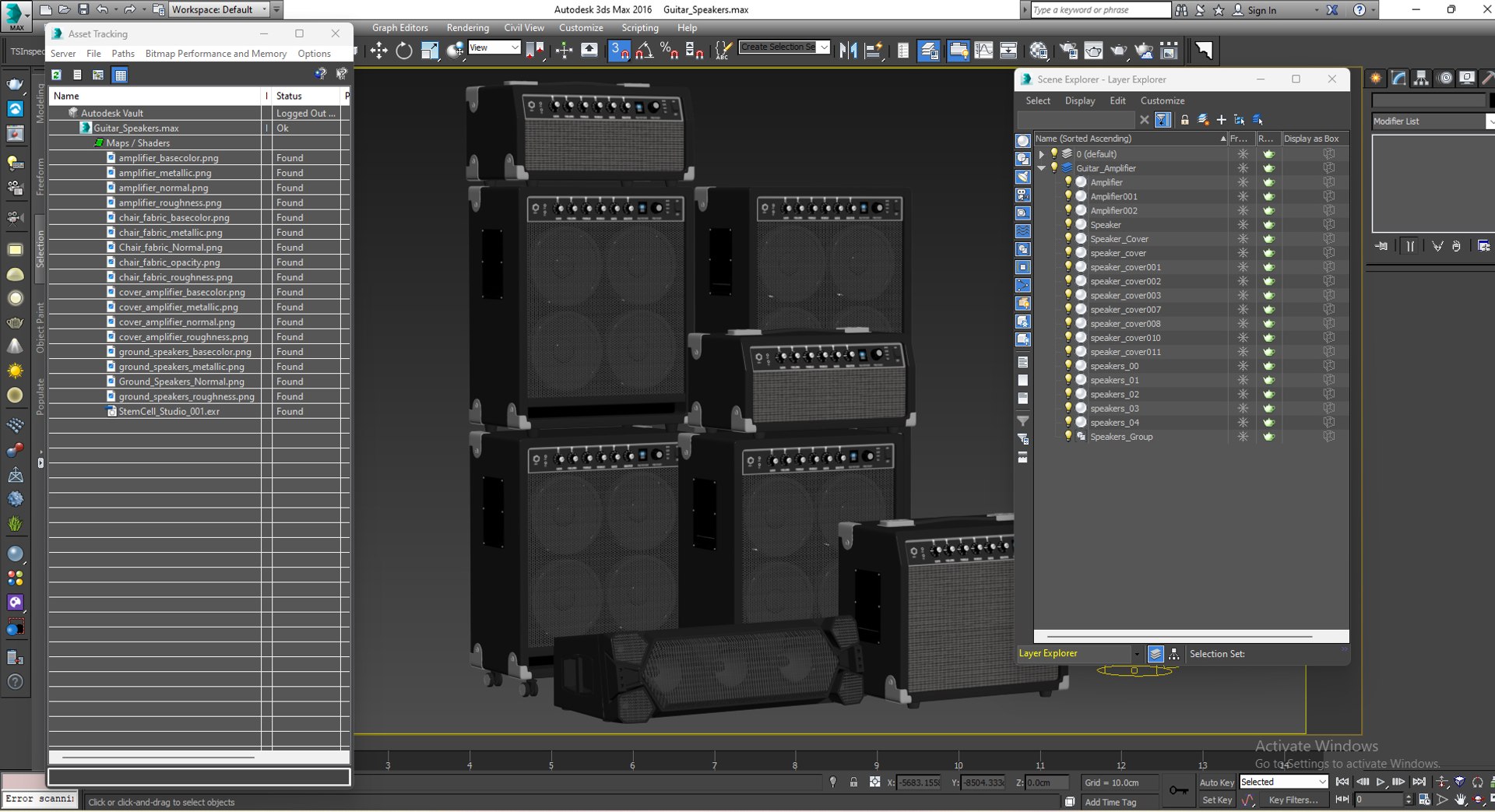
Task: Toggle Angle Snap in the toolbar
Action: [x=644, y=51]
